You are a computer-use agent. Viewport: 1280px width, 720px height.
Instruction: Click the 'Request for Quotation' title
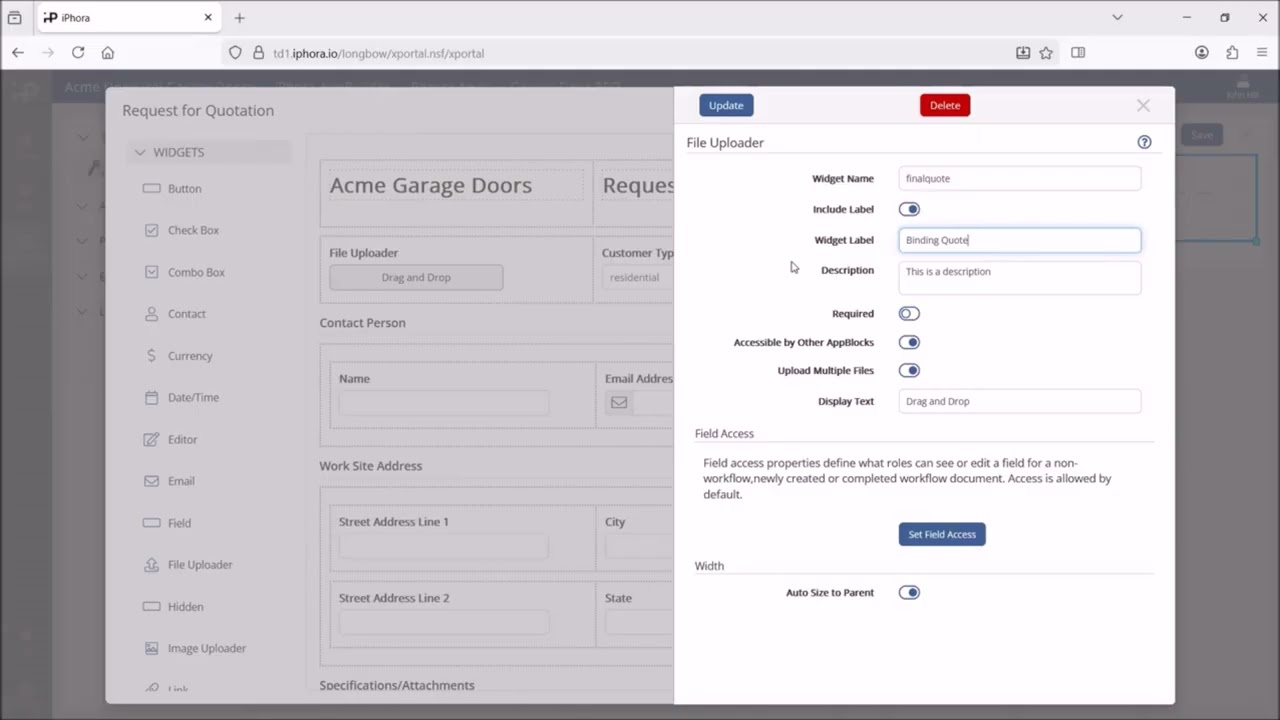(198, 110)
